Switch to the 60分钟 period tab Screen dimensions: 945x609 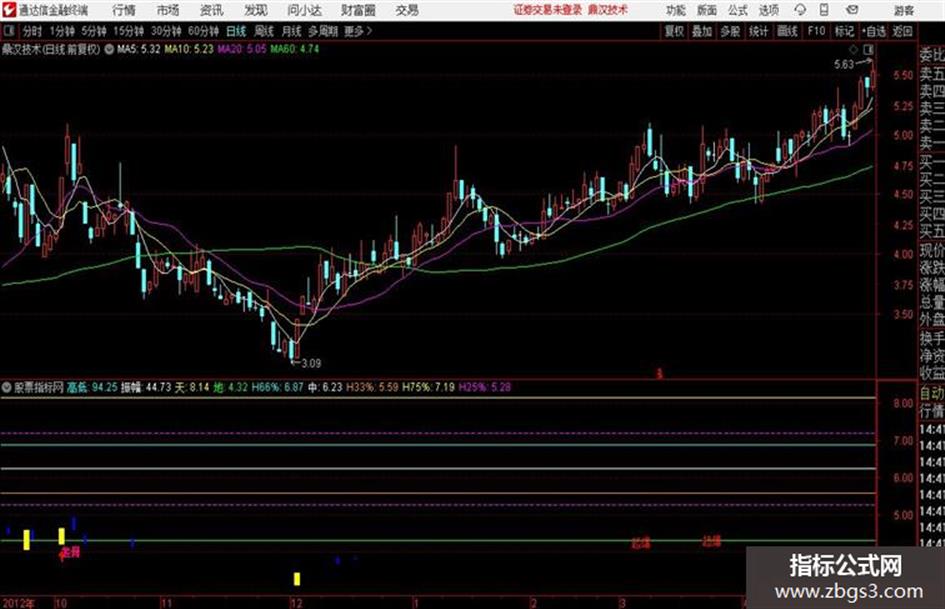pyautogui.click(x=204, y=31)
